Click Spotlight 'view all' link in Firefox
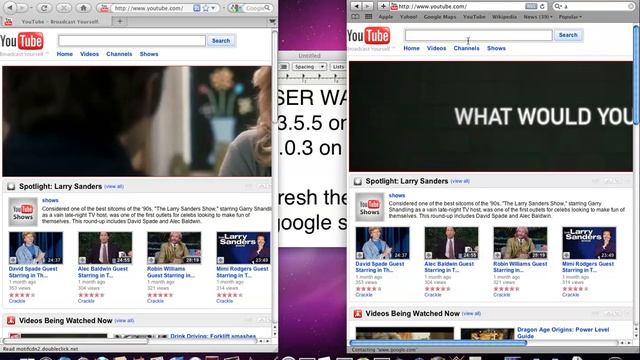 point(114,187)
